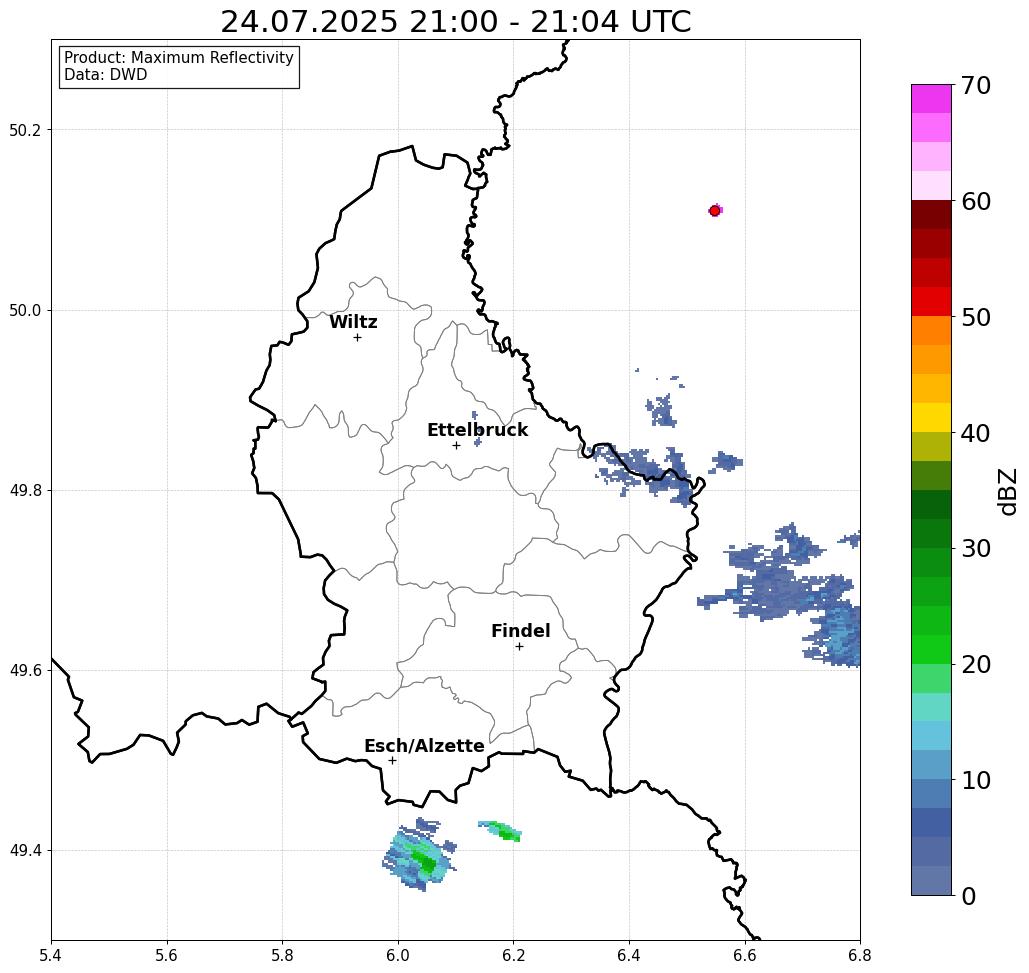The height and width of the screenshot is (973, 1029).
Task: Click the Wiltz station label
Action: pos(353,322)
